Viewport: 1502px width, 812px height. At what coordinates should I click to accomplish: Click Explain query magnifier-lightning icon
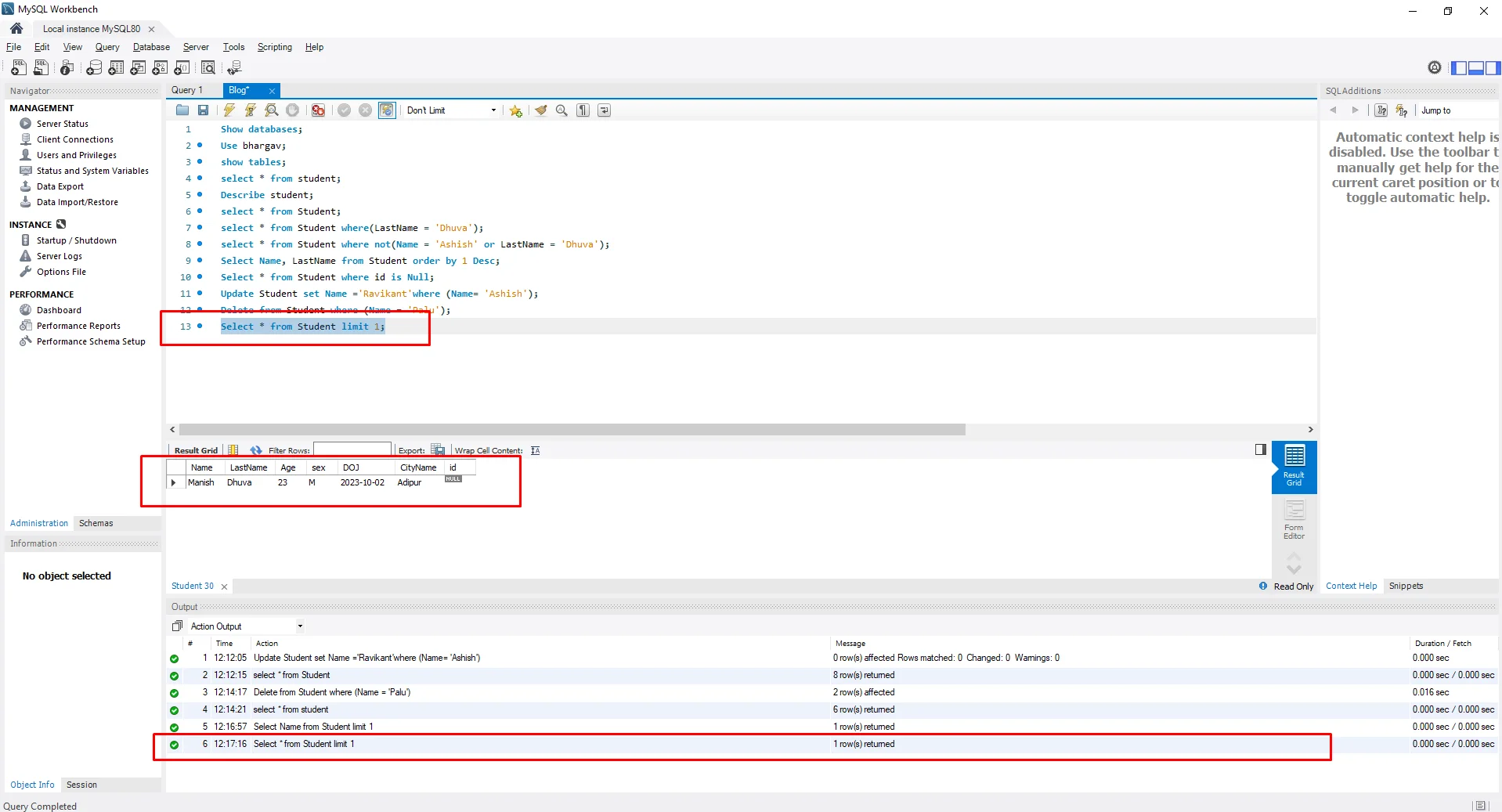pyautogui.click(x=271, y=110)
